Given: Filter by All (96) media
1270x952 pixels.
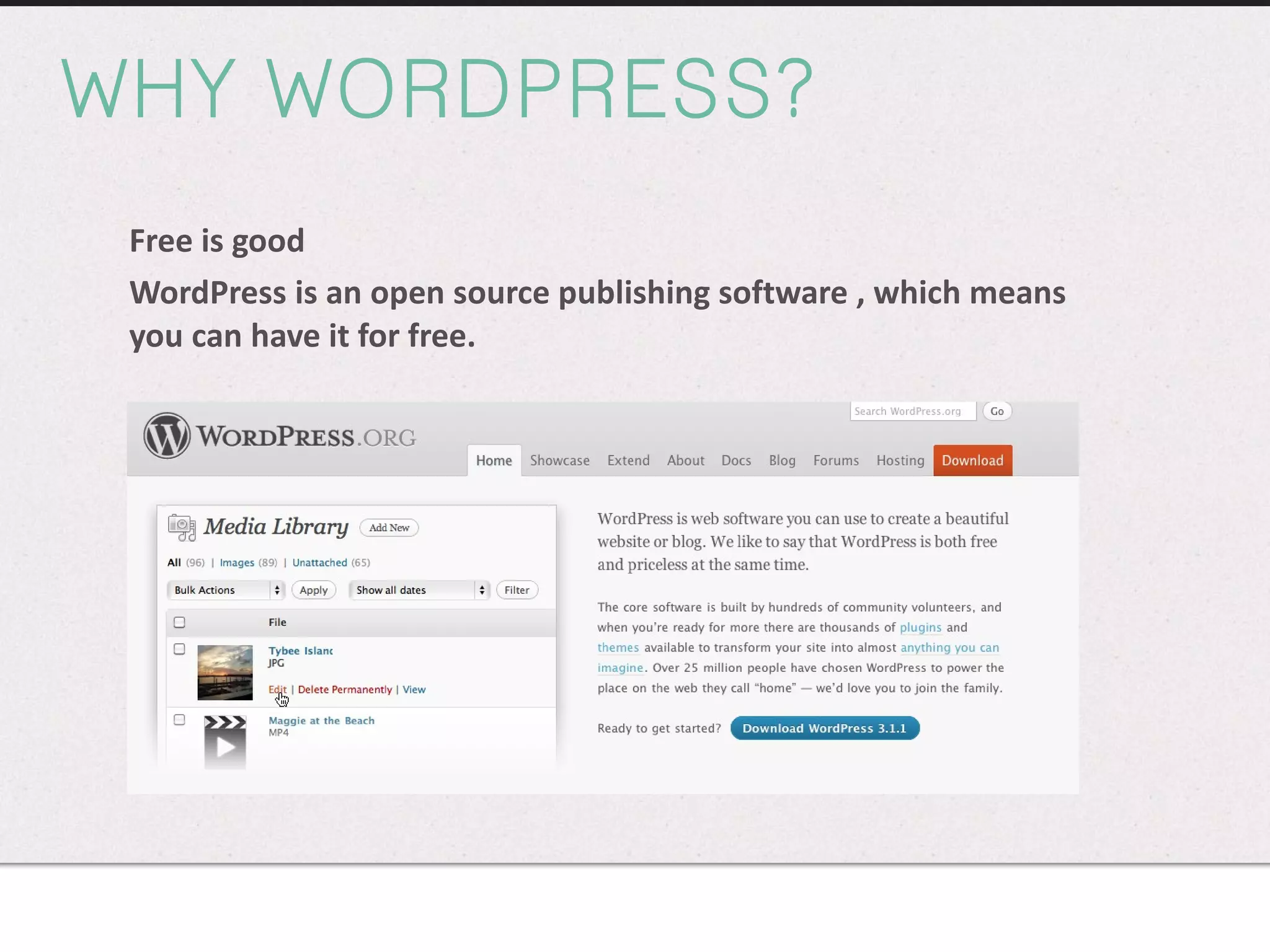Looking at the screenshot, I should point(186,563).
